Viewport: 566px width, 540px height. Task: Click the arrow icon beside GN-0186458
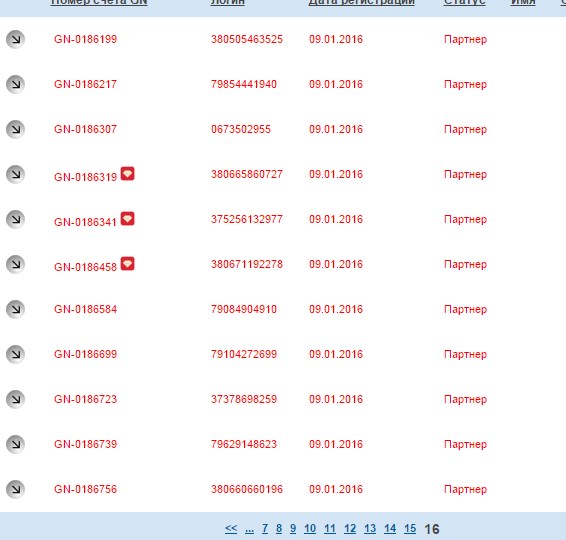(x=15, y=264)
